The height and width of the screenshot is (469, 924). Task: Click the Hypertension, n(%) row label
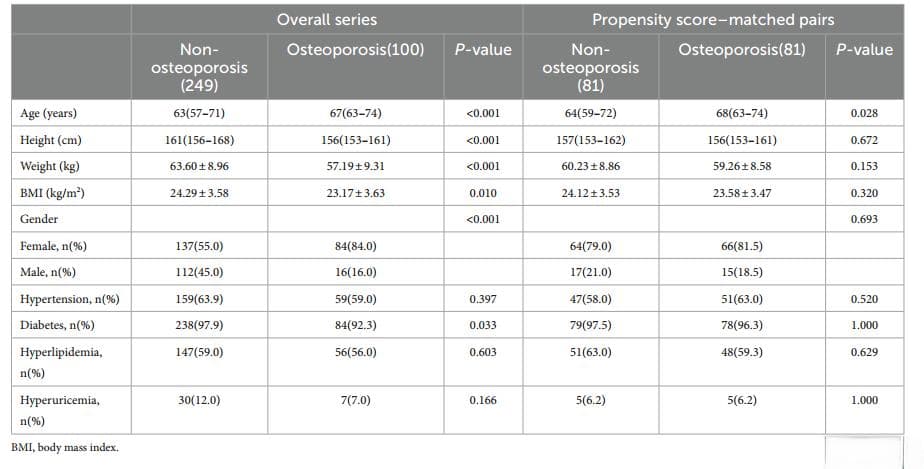(x=70, y=299)
